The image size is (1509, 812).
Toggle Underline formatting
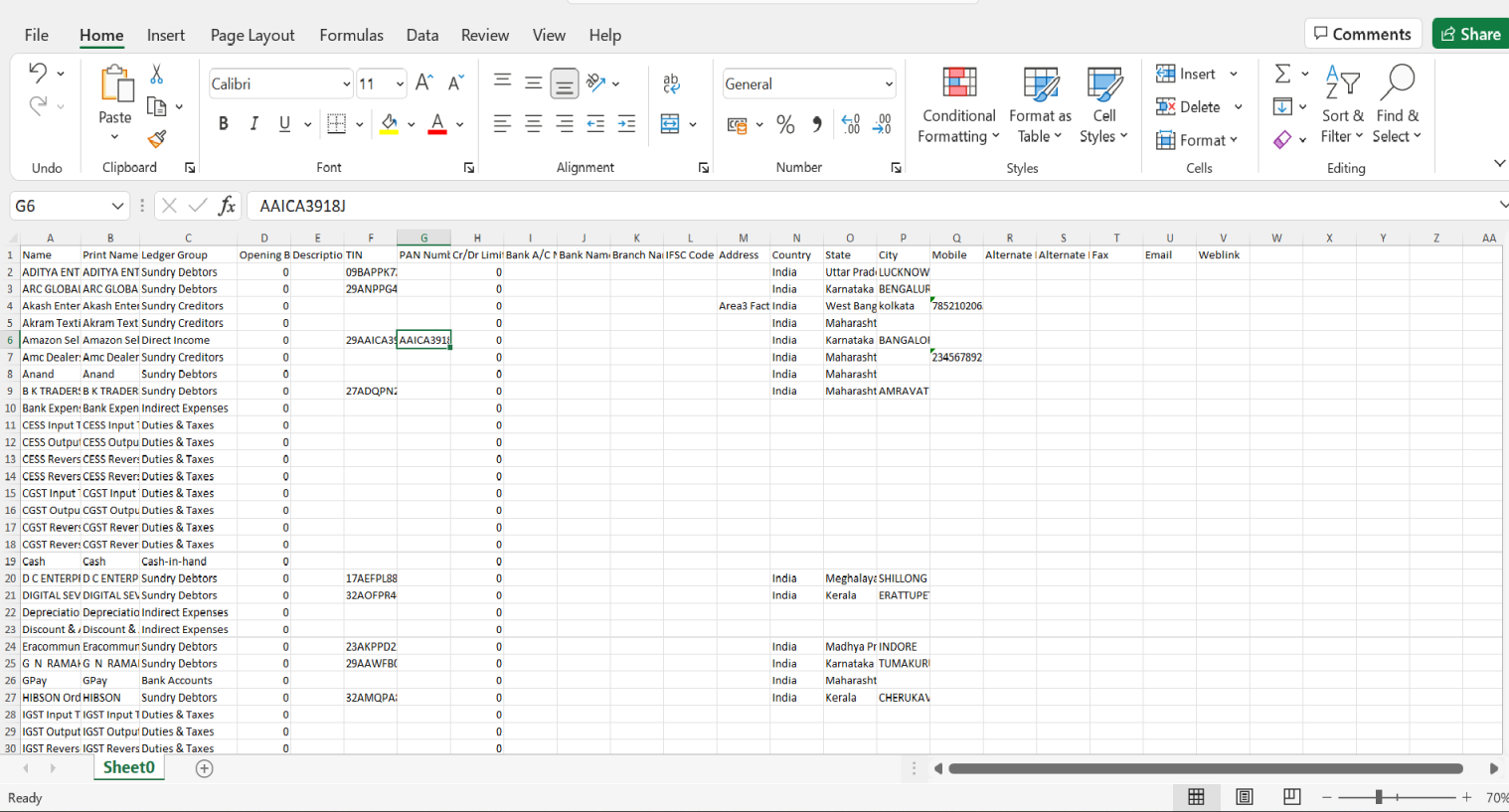(x=284, y=123)
